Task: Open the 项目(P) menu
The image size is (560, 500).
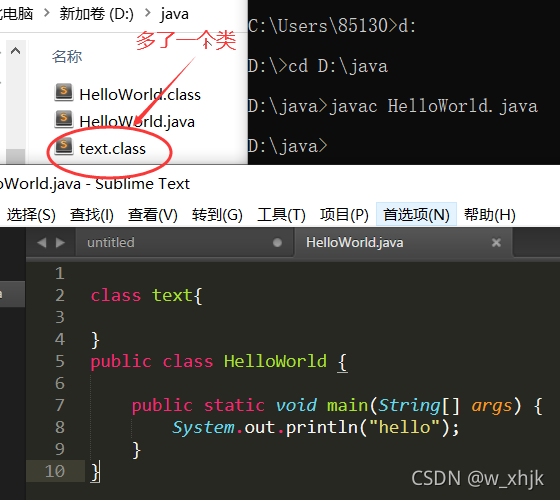Action: pyautogui.click(x=344, y=215)
